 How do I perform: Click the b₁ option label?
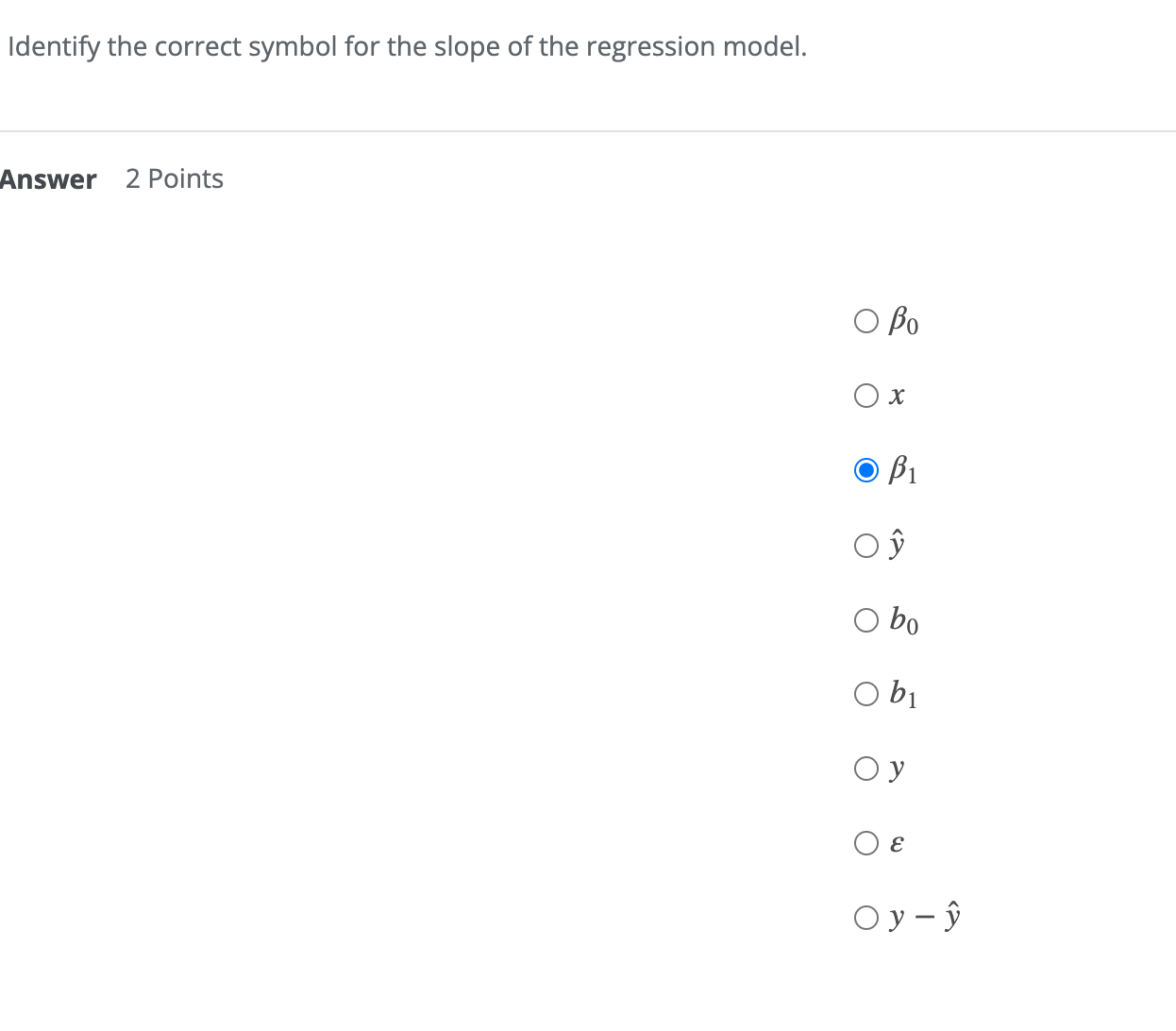click(x=903, y=694)
